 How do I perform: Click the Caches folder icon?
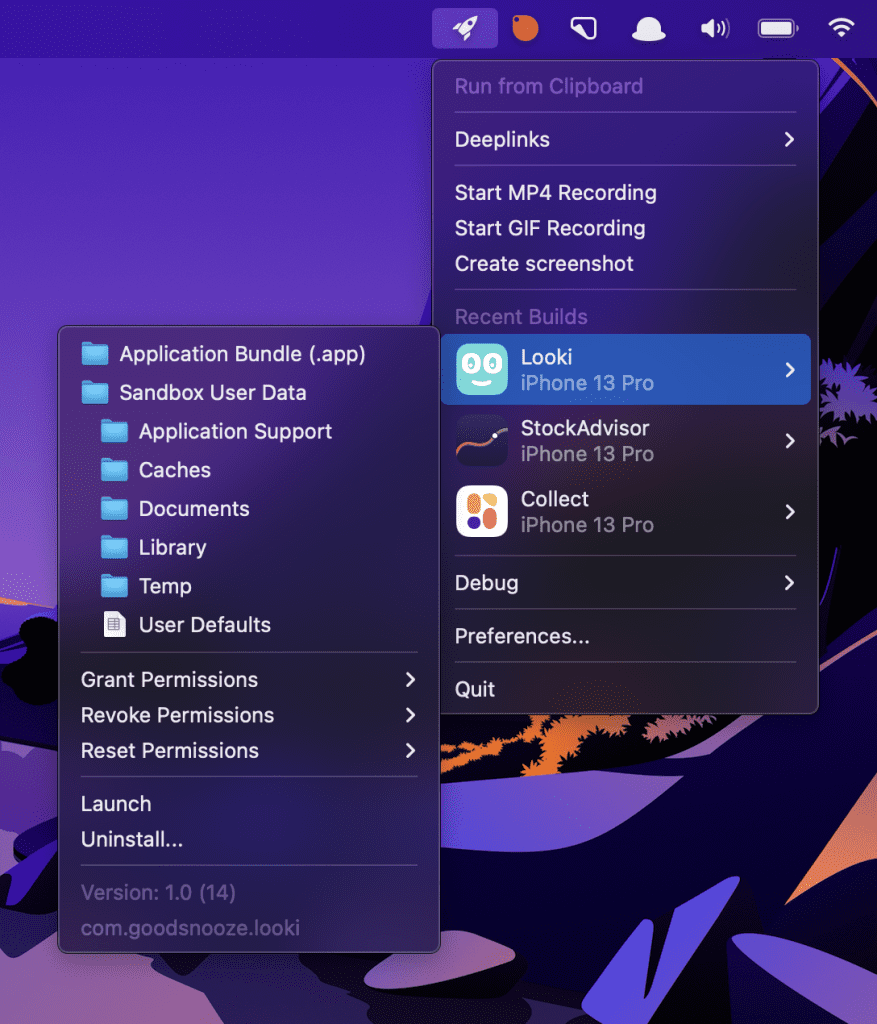click(x=114, y=470)
